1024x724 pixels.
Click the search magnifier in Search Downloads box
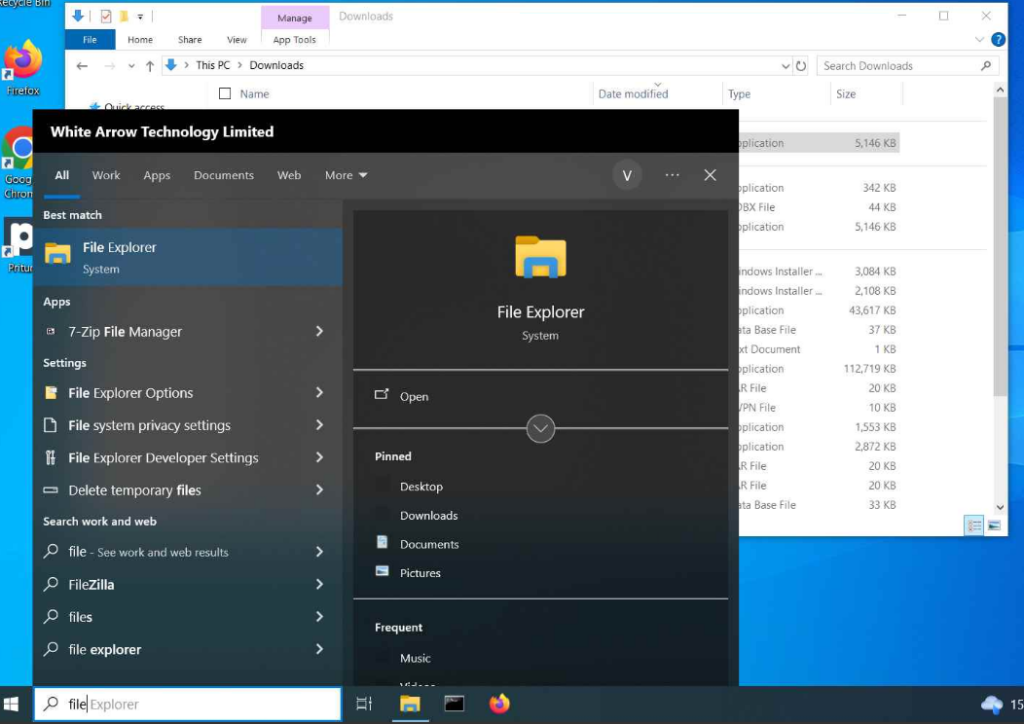click(x=986, y=65)
